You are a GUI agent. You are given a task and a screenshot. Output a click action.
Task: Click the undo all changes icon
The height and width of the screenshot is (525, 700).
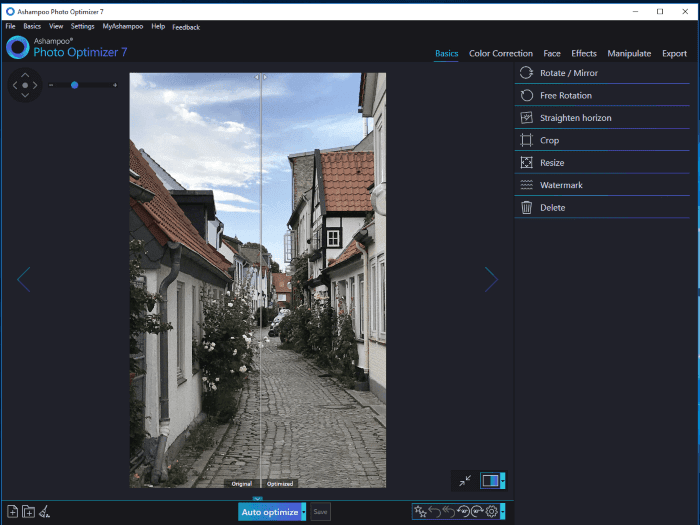pyautogui.click(x=449, y=511)
